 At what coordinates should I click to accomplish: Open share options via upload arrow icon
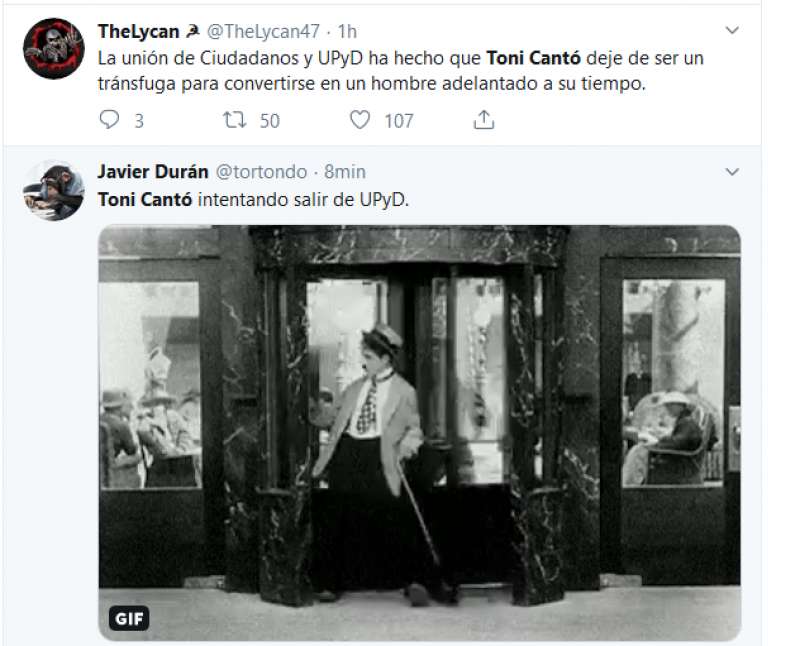click(x=484, y=120)
